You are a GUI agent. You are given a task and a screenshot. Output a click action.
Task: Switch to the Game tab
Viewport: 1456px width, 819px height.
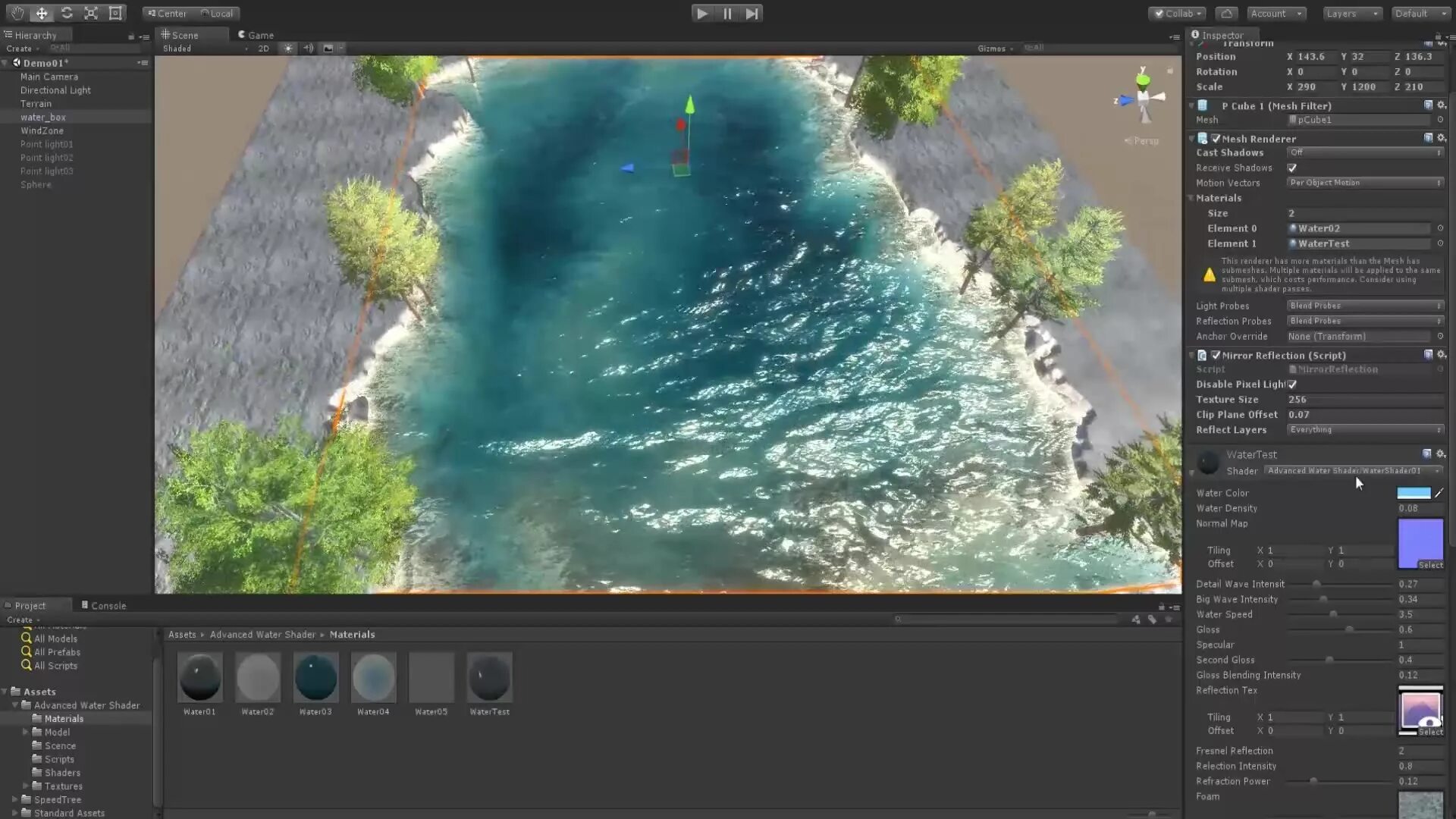(x=256, y=35)
